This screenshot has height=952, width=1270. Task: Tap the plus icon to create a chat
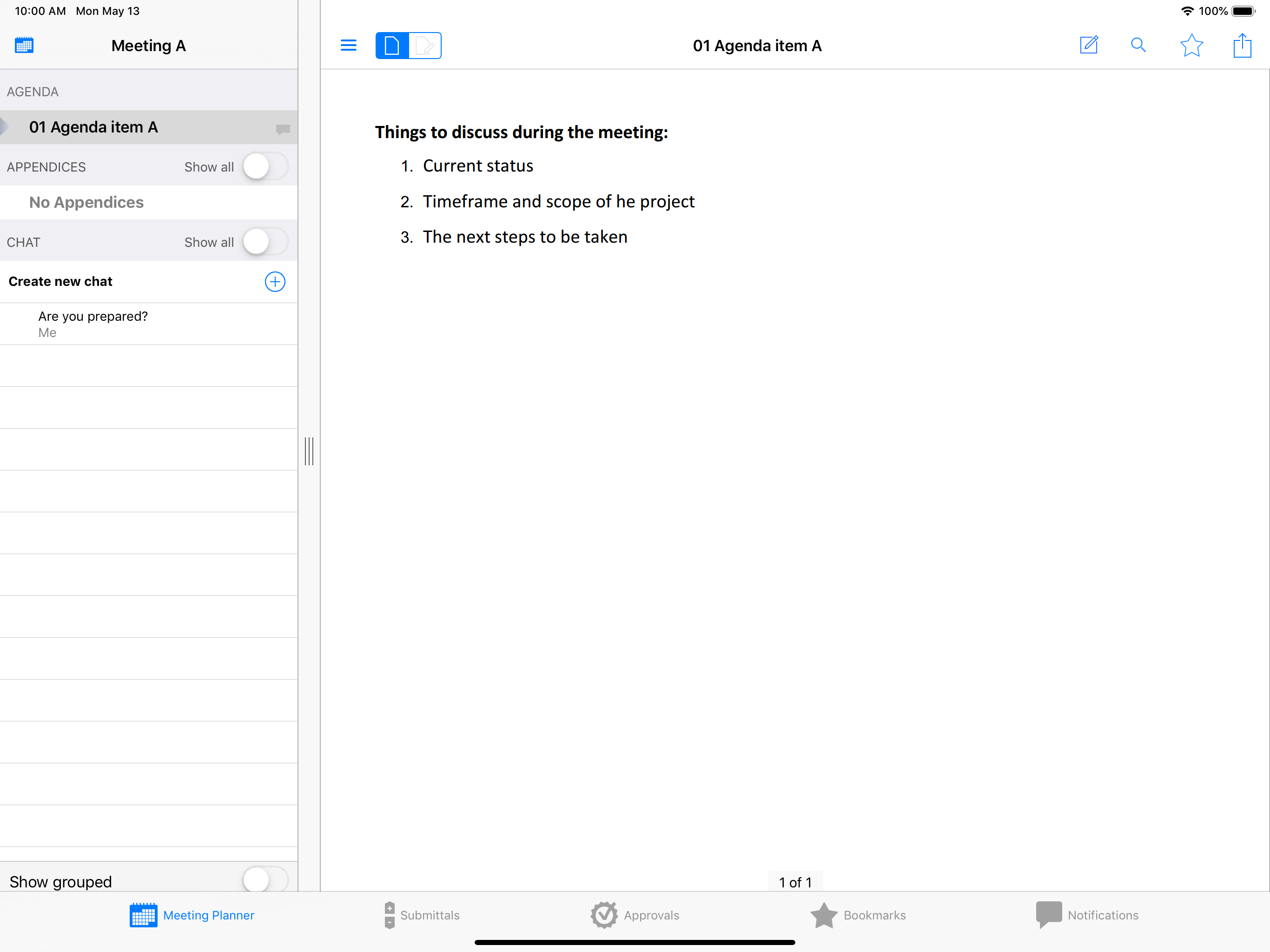point(275,281)
